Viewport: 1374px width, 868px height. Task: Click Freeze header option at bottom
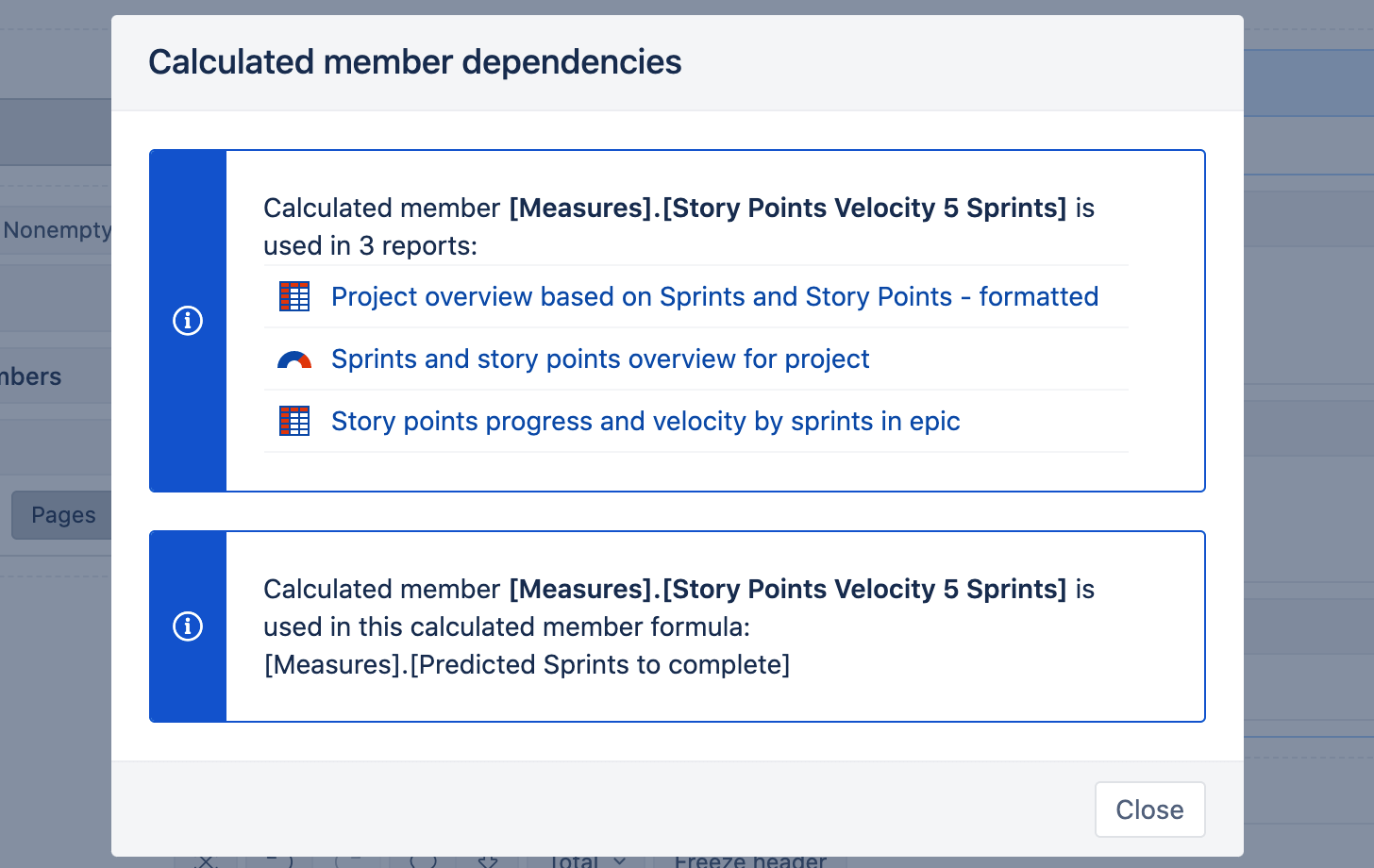coord(750,860)
